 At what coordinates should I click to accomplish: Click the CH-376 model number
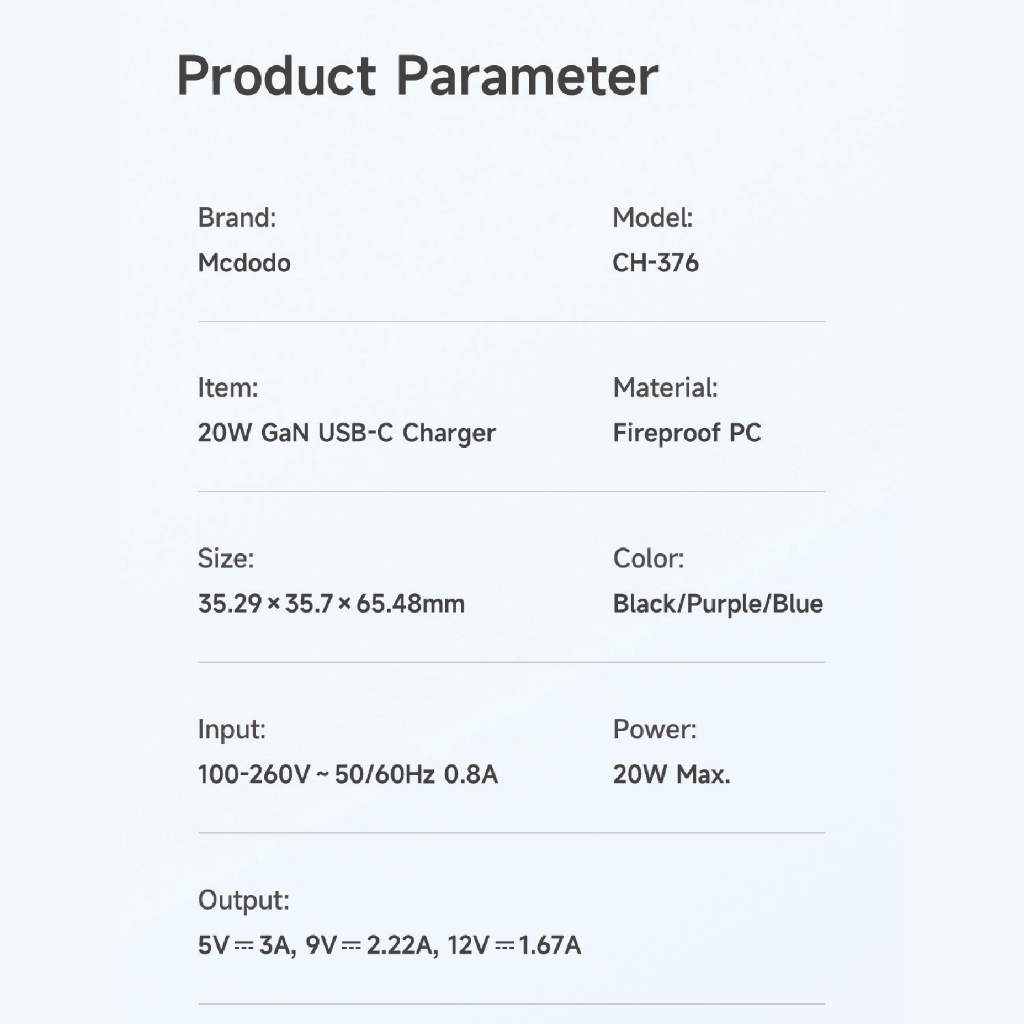pos(655,263)
